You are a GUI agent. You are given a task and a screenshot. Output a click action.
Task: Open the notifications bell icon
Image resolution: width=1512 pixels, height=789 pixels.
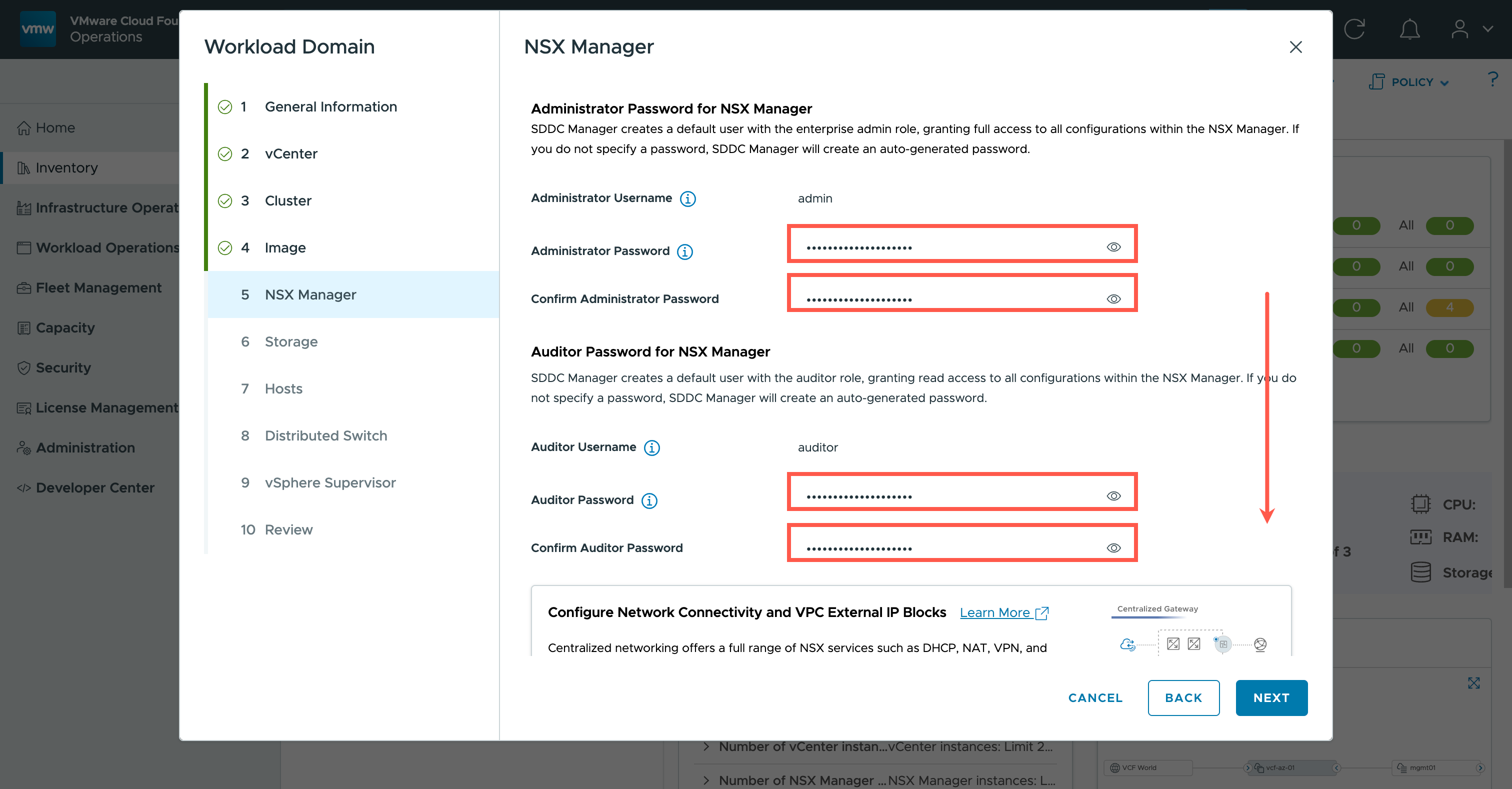1409,28
